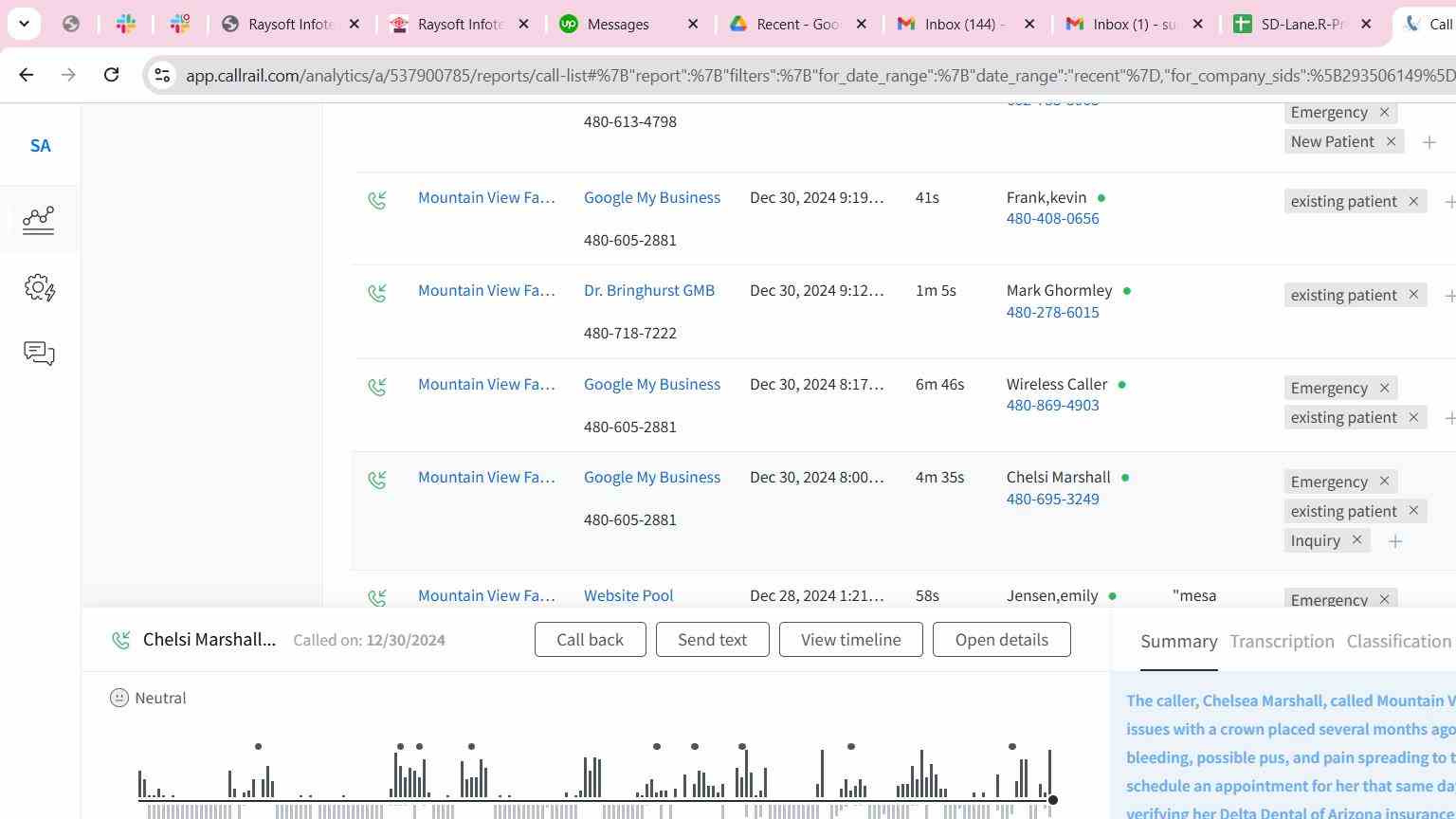Select the Dec 30, 2024 8:00 timestamp cell
Viewport: 1456px width, 819px height.
(816, 477)
